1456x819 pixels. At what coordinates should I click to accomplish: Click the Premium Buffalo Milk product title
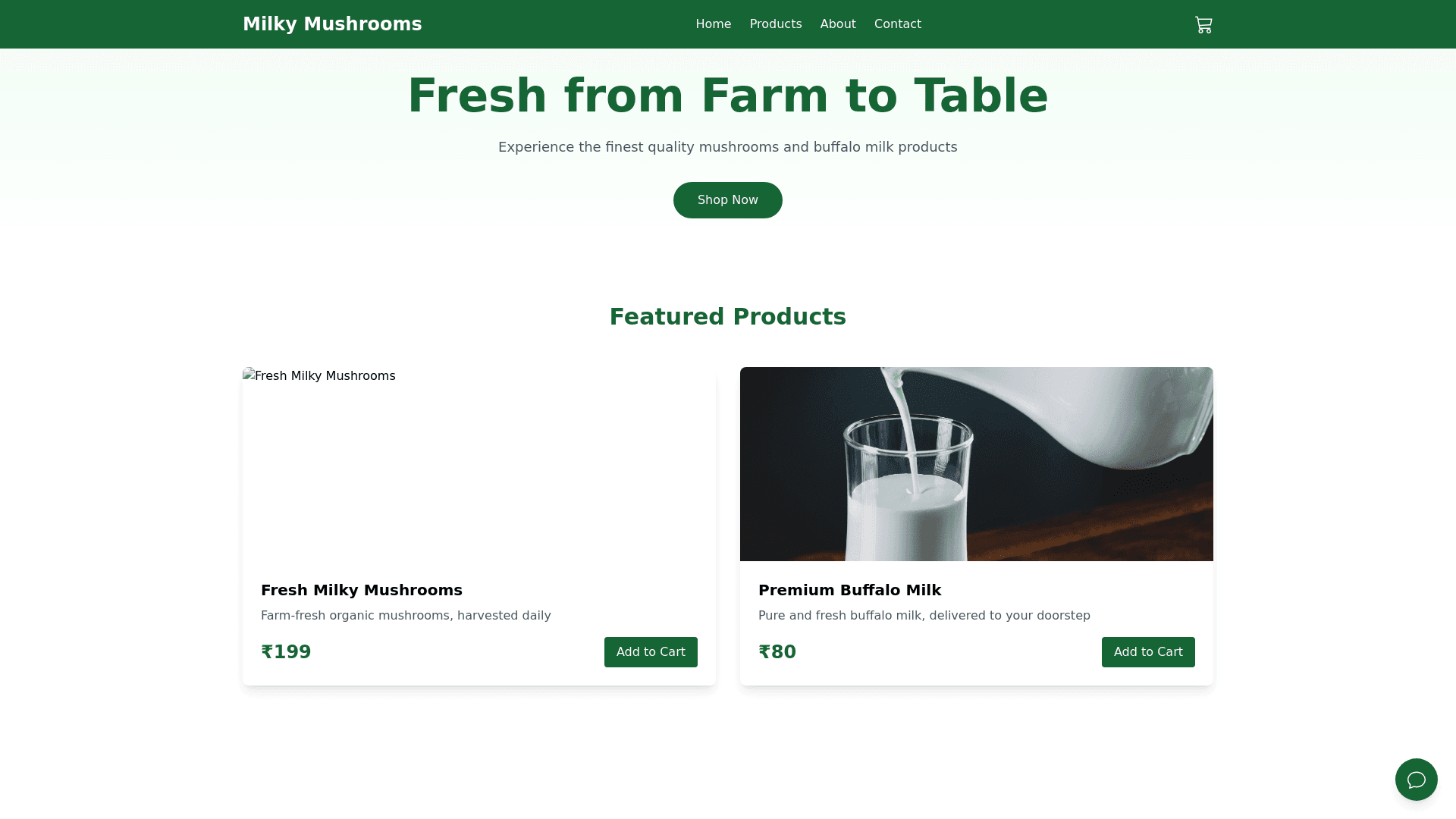click(x=849, y=590)
